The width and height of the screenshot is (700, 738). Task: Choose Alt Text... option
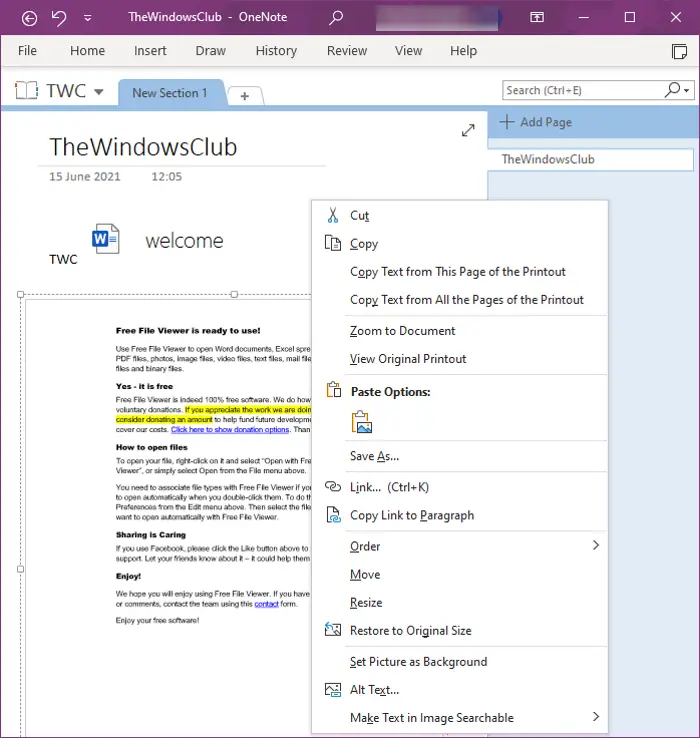(x=460, y=690)
